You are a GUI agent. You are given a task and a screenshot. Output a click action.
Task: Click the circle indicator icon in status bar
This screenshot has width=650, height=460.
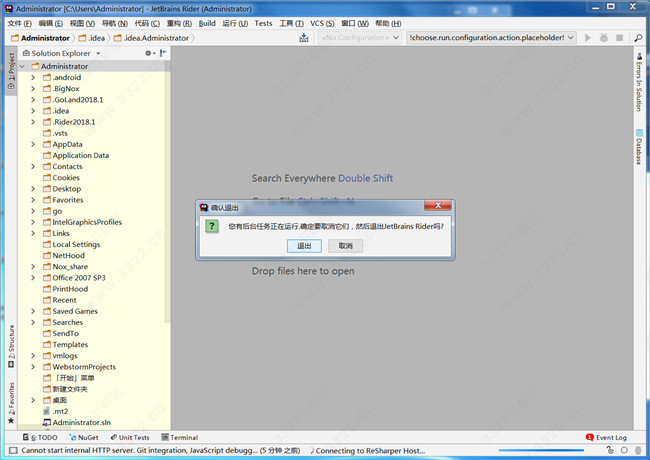[x=624, y=450]
